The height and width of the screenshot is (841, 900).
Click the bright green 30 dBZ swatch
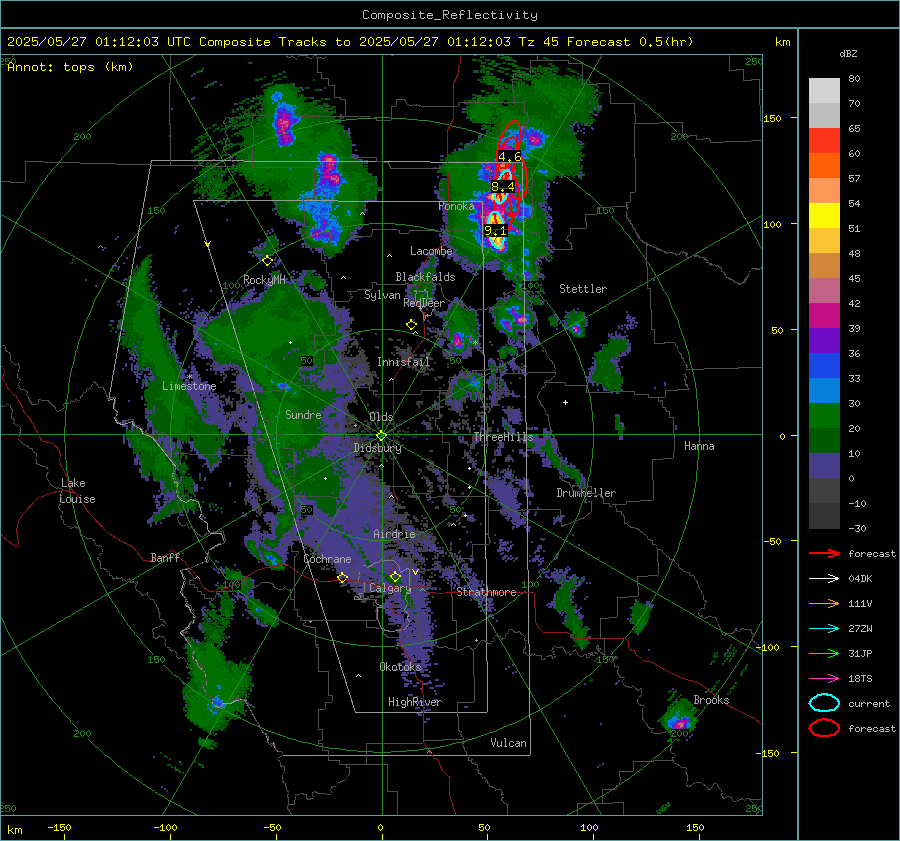pyautogui.click(x=824, y=415)
